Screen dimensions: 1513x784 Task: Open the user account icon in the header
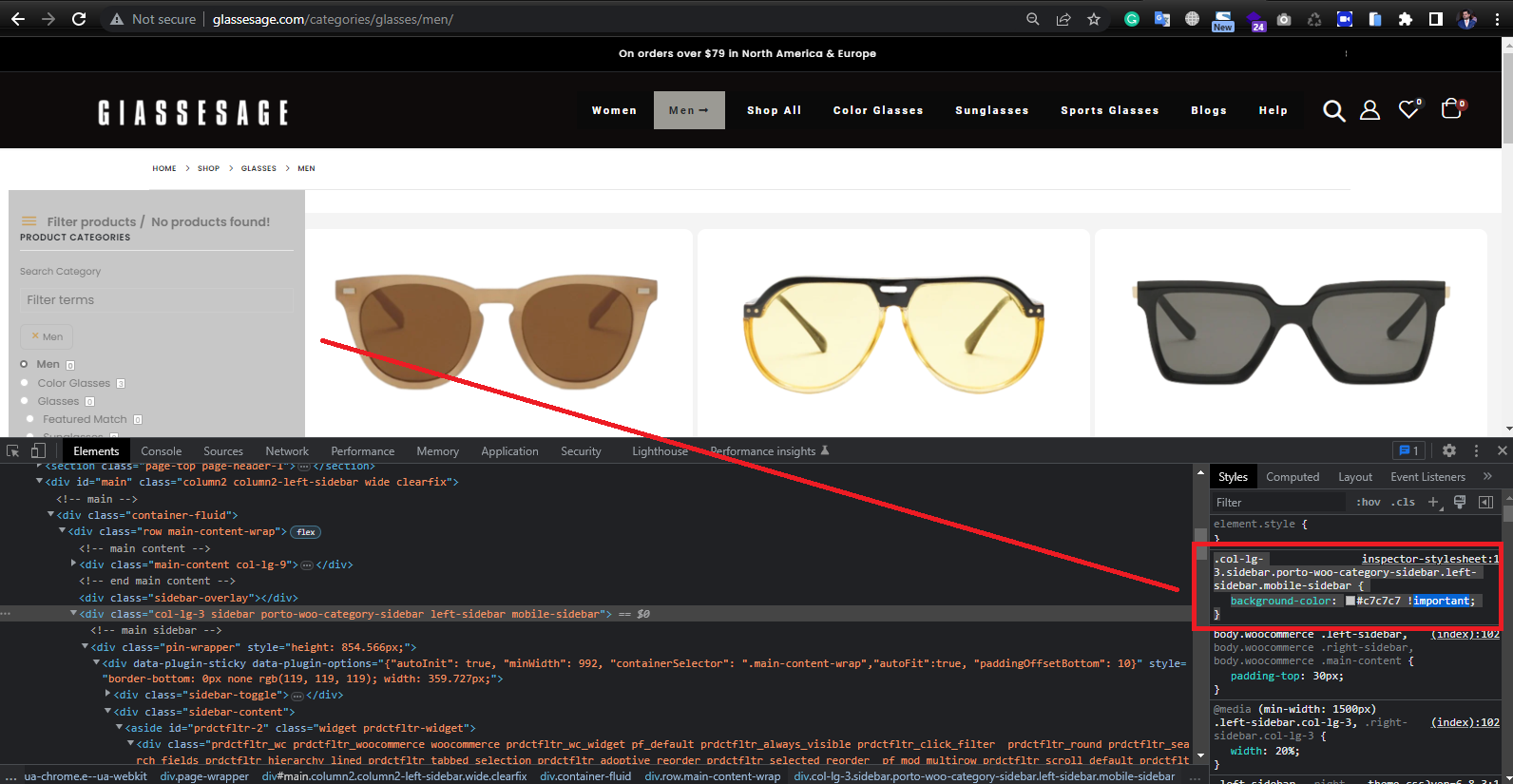click(x=1369, y=110)
